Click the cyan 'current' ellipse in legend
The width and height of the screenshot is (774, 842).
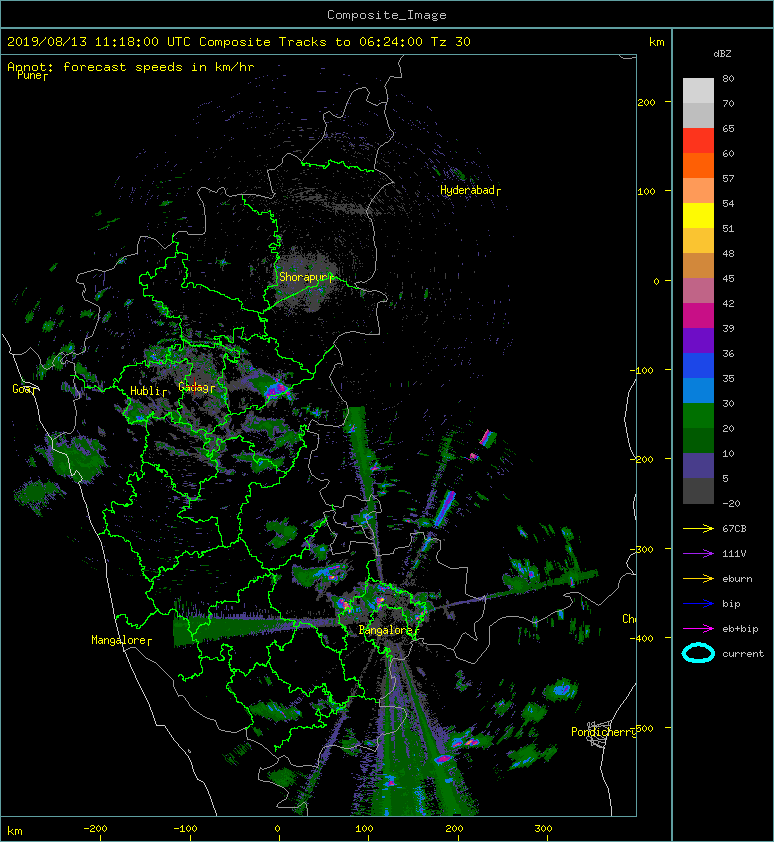click(x=698, y=653)
